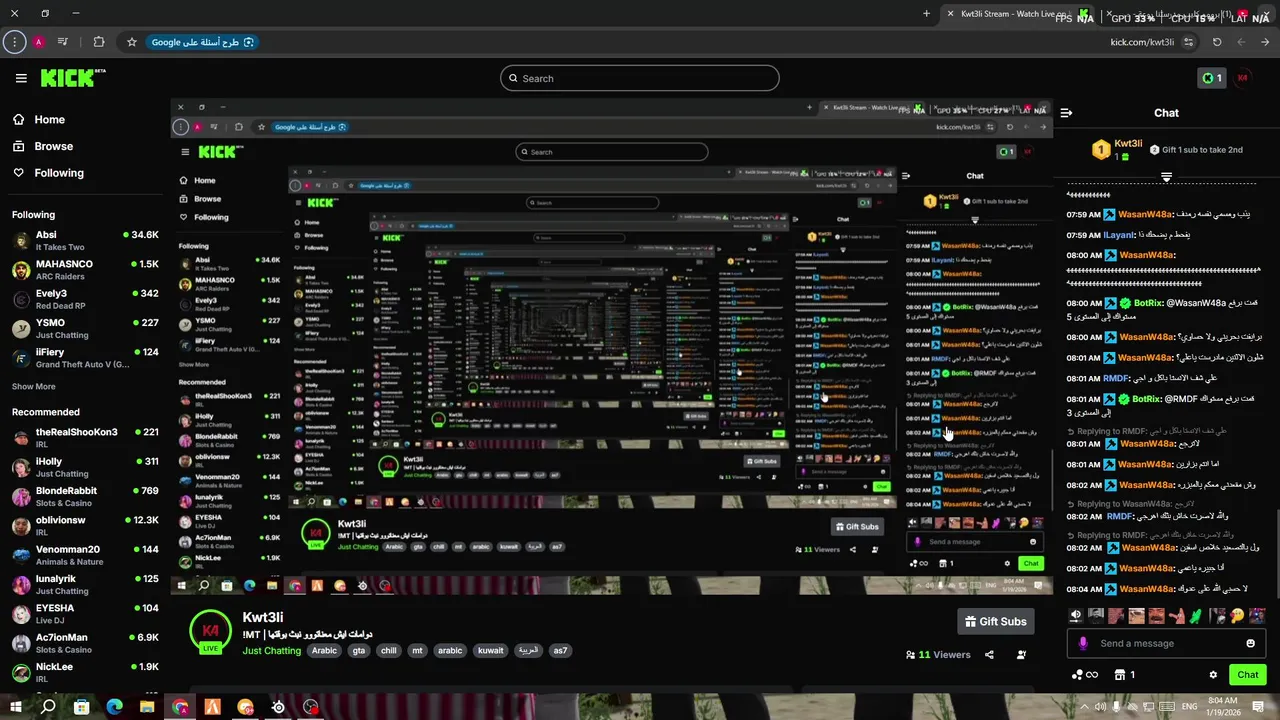Image resolution: width=1280 pixels, height=720 pixels.
Task: Click the Google Lens ask chip
Action: [203, 42]
